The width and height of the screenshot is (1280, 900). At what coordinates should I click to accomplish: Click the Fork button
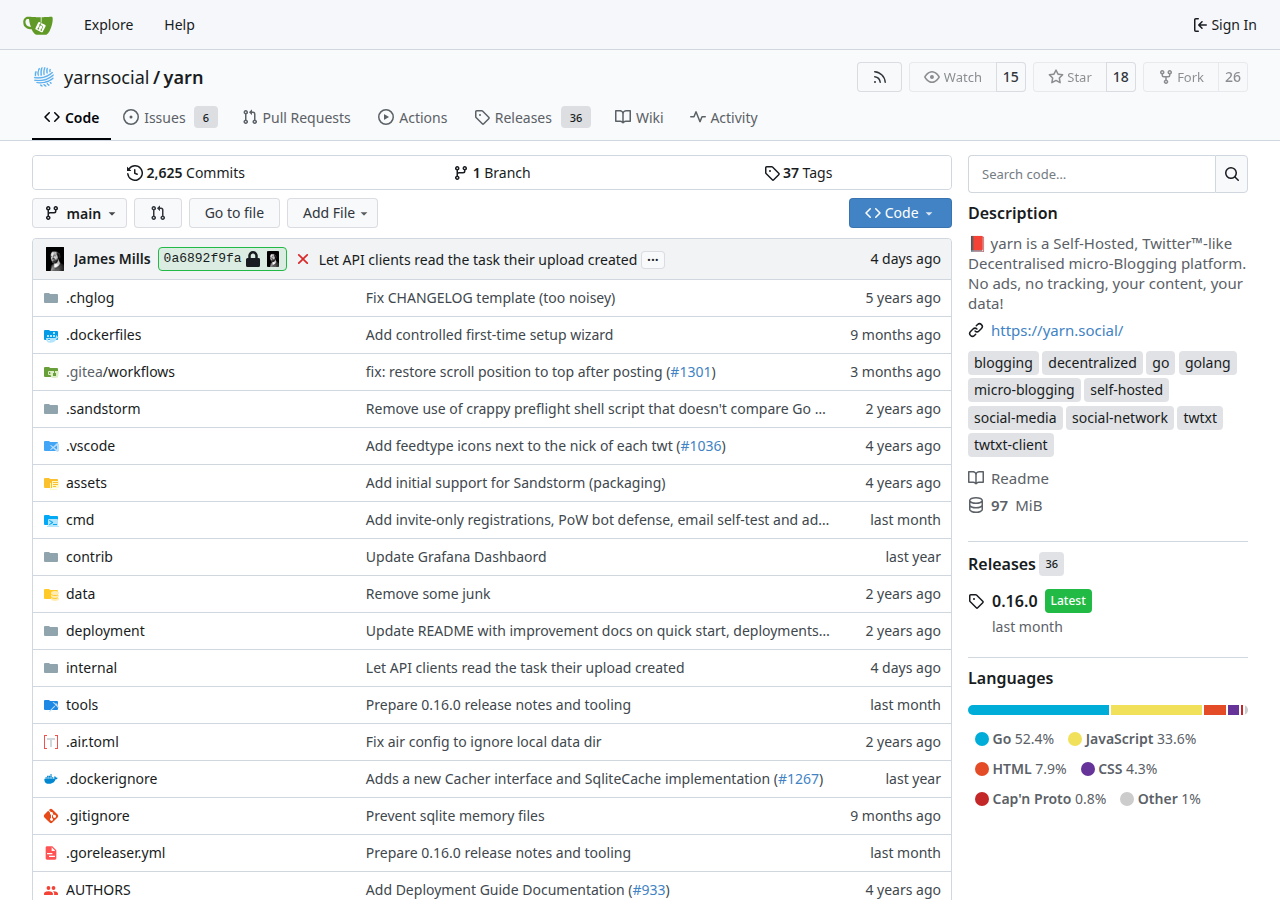(x=1181, y=77)
